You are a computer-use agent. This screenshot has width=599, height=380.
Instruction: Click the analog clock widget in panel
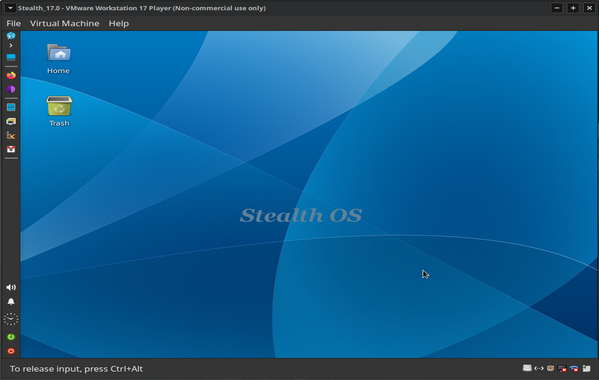11,319
